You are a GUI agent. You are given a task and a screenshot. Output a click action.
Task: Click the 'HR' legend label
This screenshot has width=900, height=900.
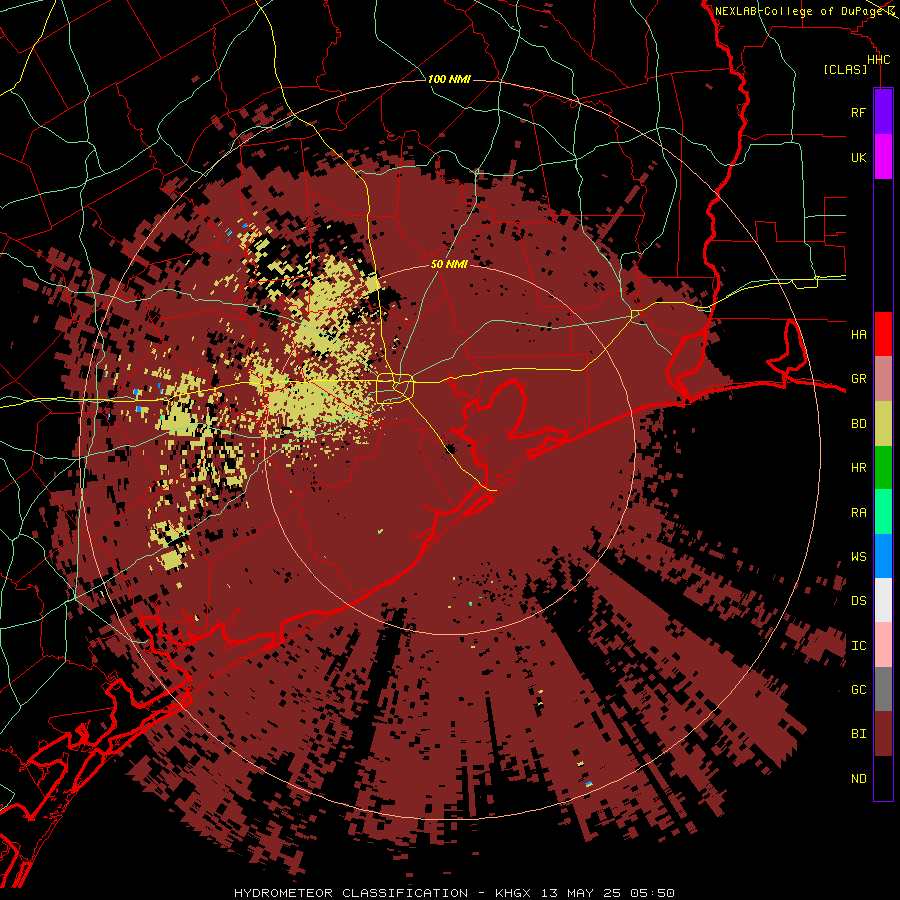point(858,468)
